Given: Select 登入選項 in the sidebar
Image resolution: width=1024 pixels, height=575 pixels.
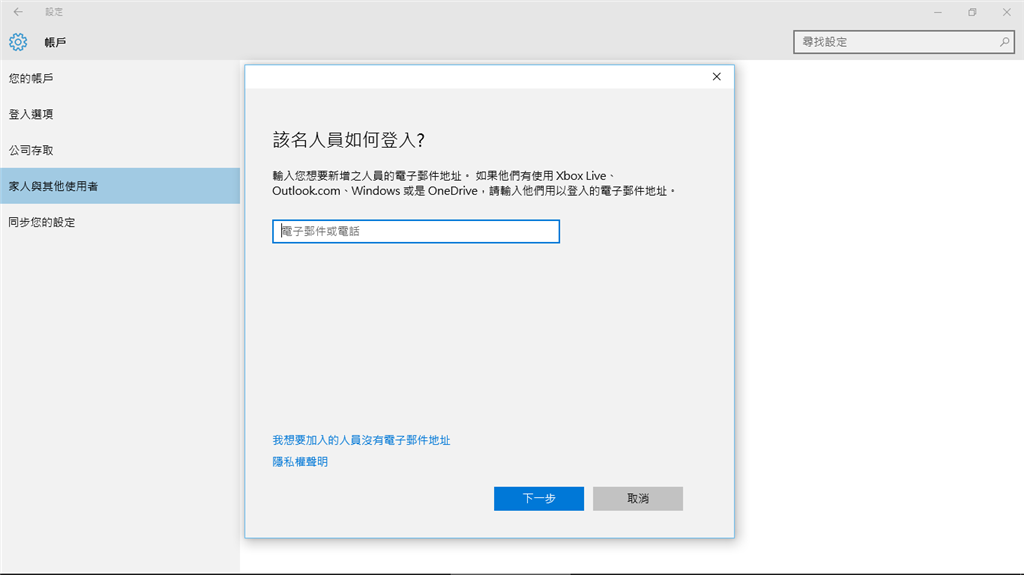Looking at the screenshot, I should (x=120, y=114).
